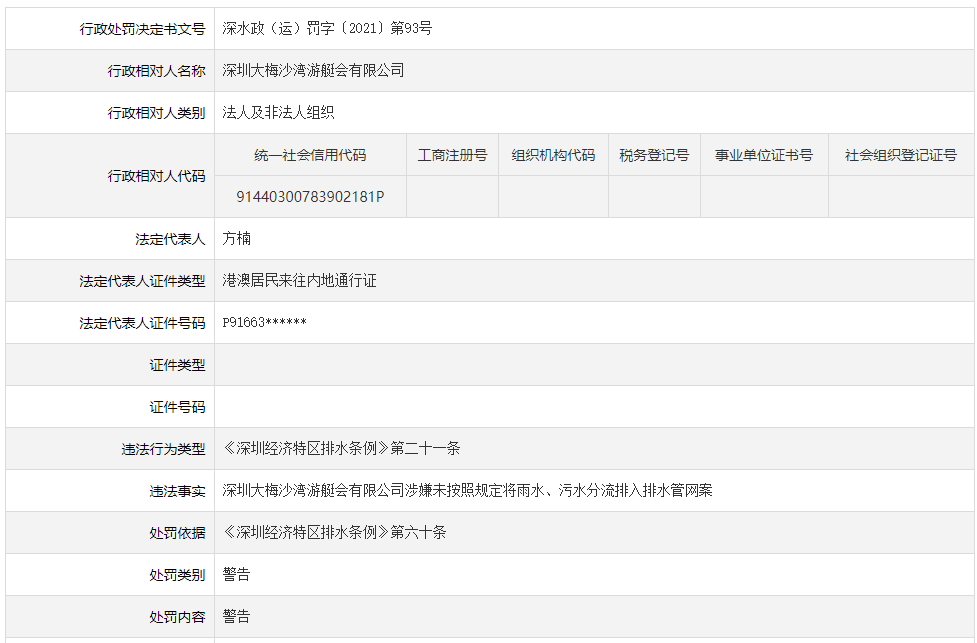Click the value 《深圳经济特区排水条例》第二十一条
This screenshot has width=977, height=643.
click(x=341, y=448)
